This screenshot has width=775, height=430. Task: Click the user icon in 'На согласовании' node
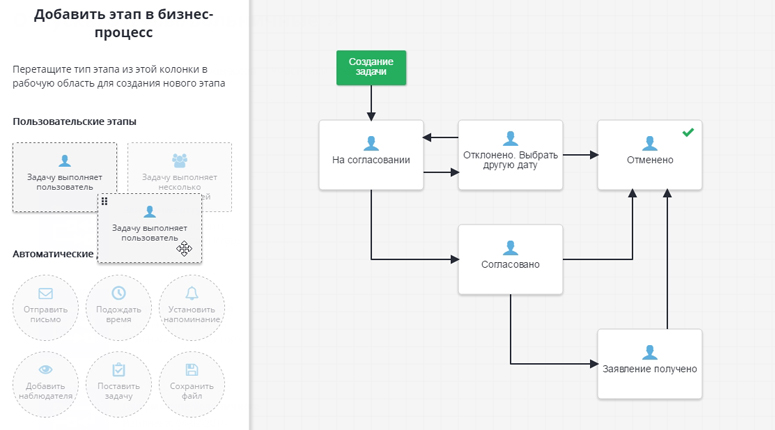[371, 143]
